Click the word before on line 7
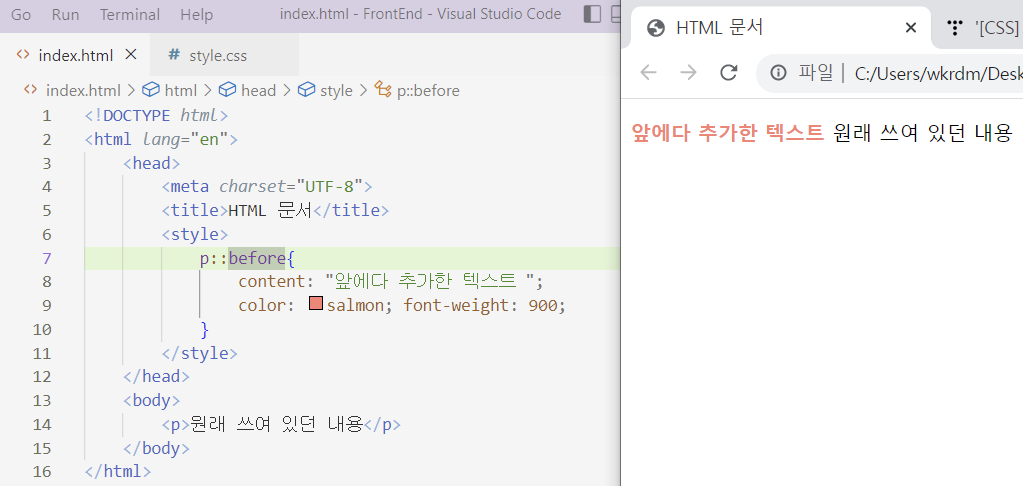This screenshot has height=486, width=1023. click(256, 258)
